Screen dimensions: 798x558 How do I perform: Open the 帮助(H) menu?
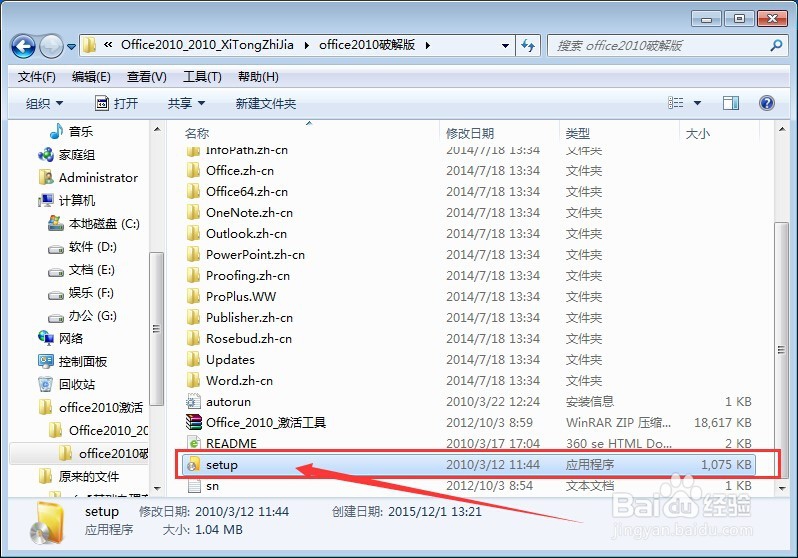tap(258, 77)
